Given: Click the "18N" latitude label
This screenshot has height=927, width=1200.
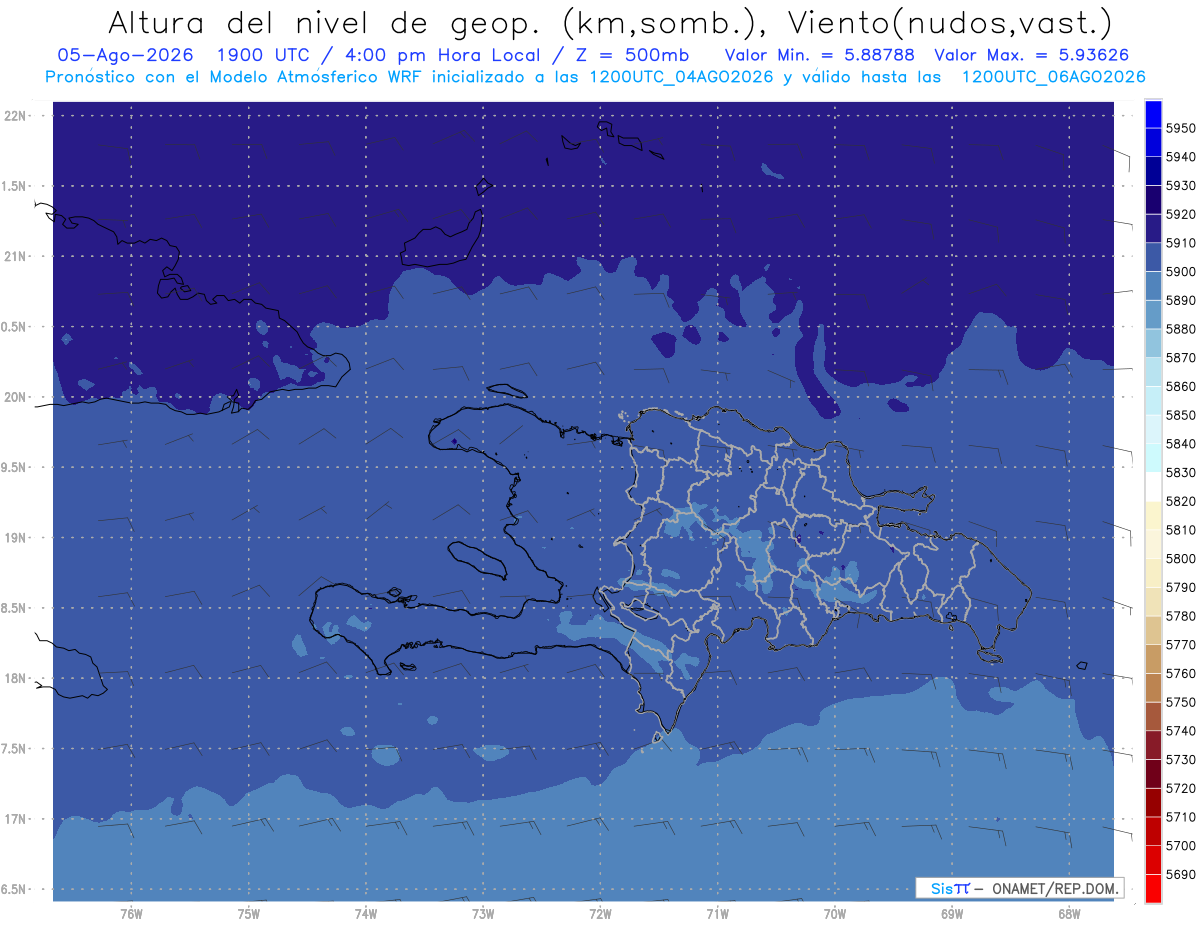Looking at the screenshot, I should pyautogui.click(x=16, y=679).
